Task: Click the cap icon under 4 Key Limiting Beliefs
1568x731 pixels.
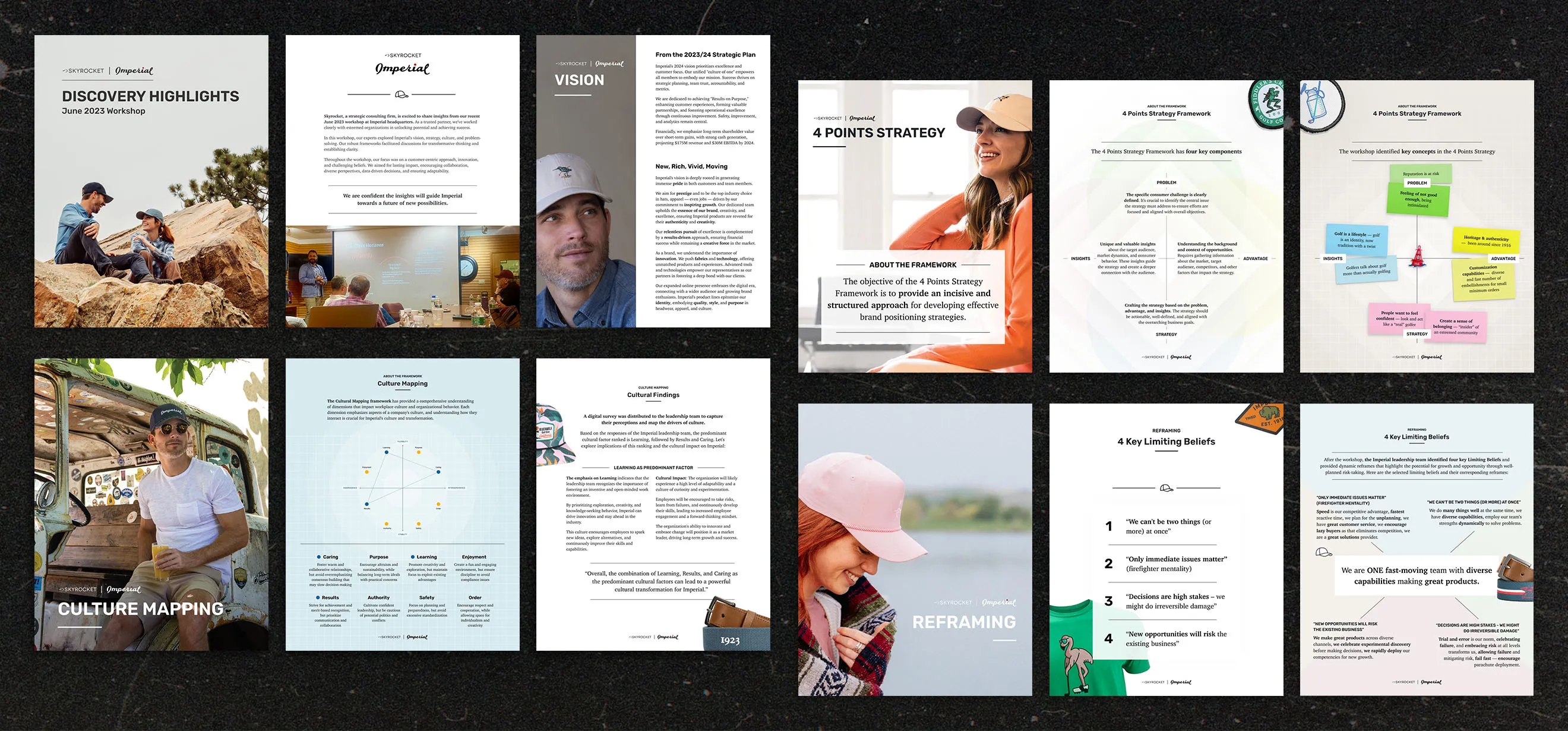Action: [x=1166, y=488]
